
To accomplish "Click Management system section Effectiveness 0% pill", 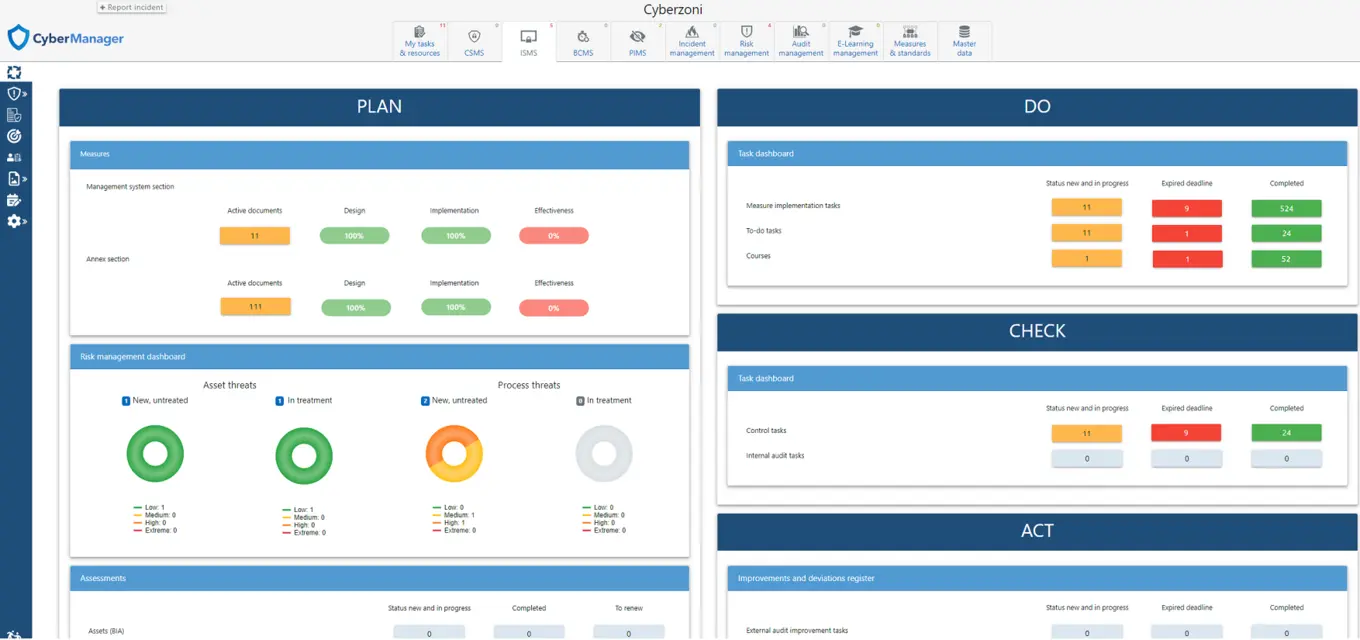I will [554, 236].
